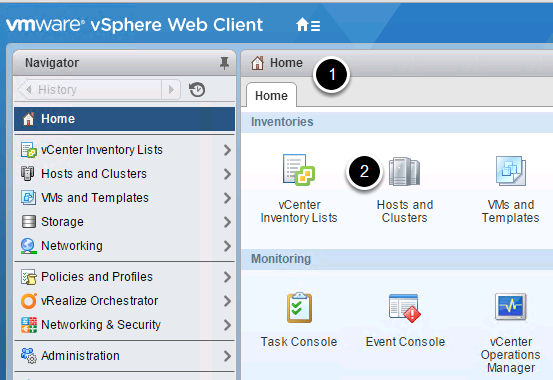
Task: Expand vCenter Inventory Lists chevron in Navigator
Action: tap(227, 150)
